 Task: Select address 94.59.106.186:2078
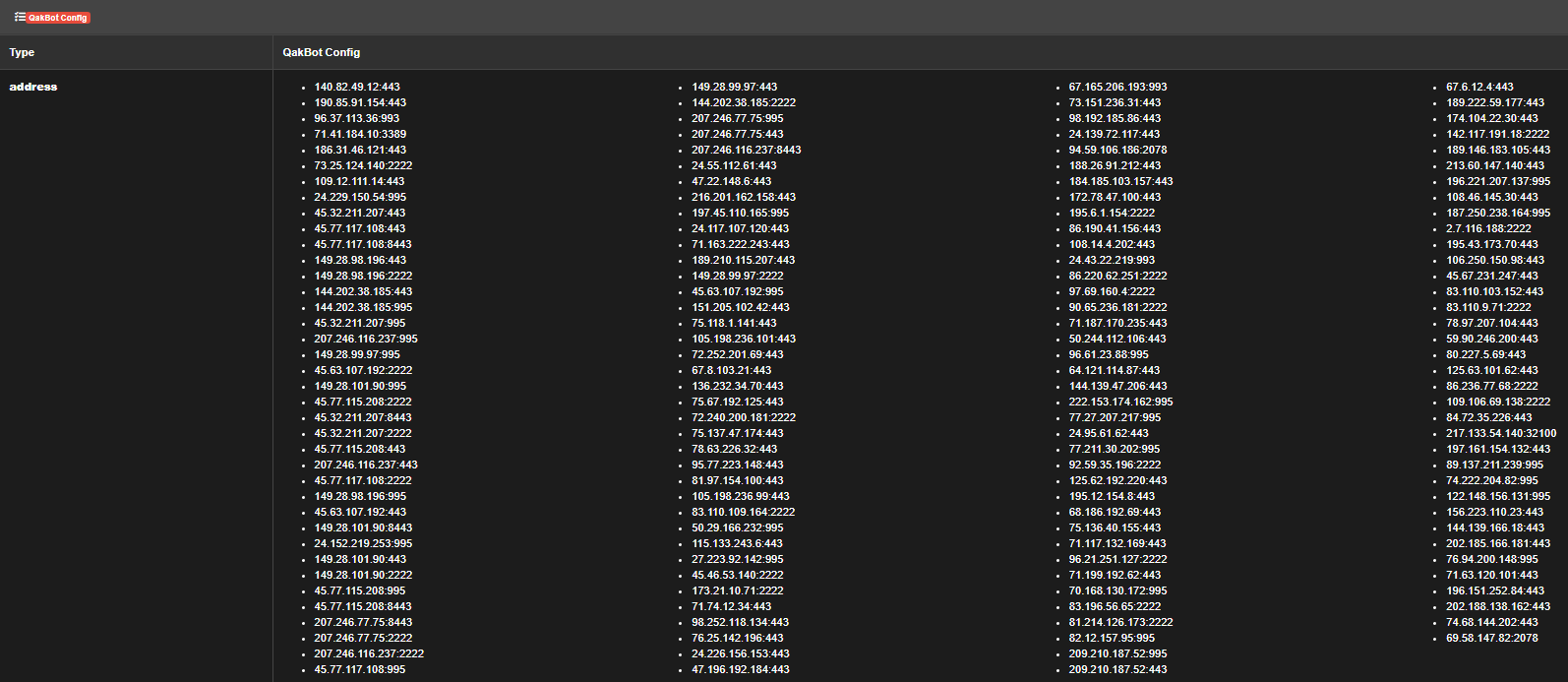point(1118,150)
